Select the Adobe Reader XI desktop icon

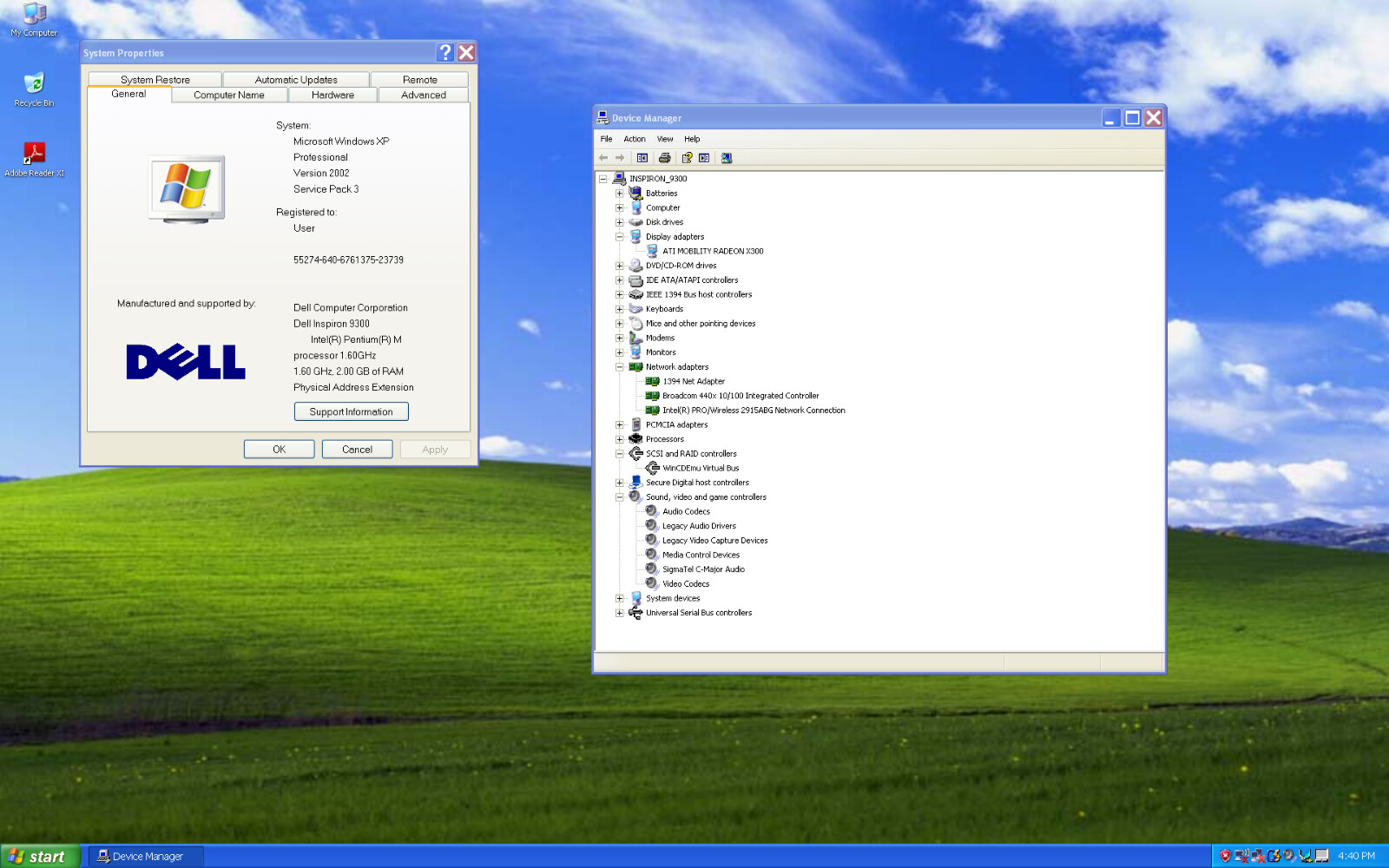tap(34, 160)
